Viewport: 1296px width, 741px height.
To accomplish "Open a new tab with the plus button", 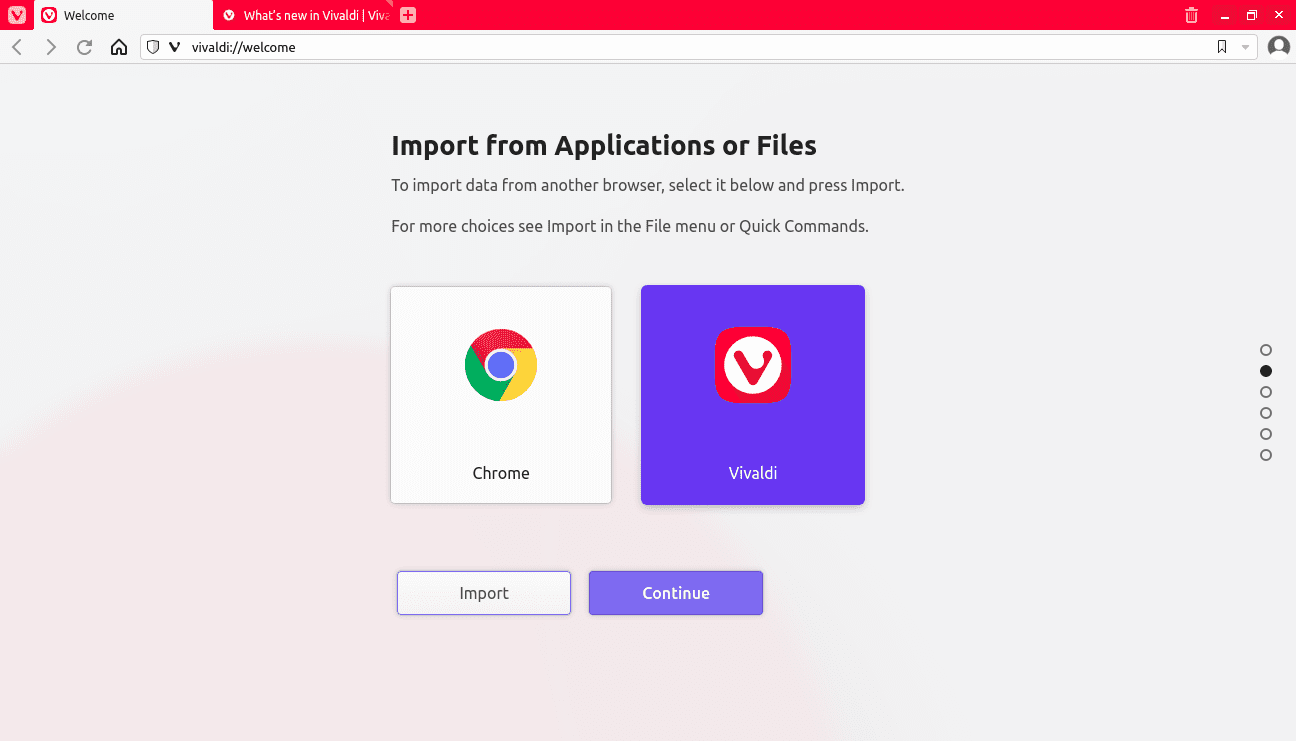I will click(408, 15).
